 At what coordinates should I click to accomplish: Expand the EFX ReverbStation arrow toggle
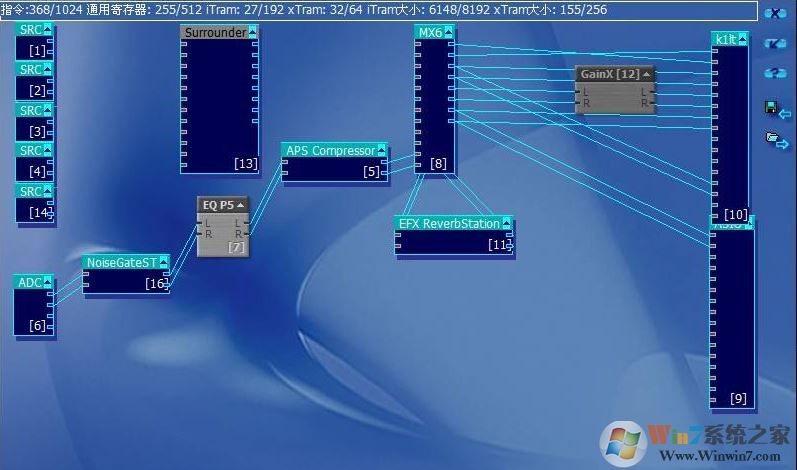(x=507, y=223)
